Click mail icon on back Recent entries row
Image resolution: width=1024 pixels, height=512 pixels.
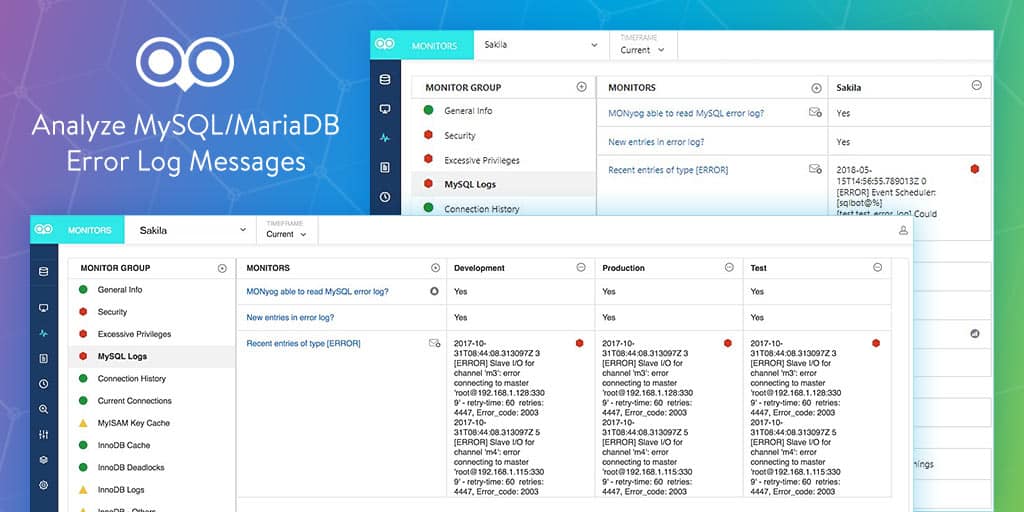coord(815,169)
